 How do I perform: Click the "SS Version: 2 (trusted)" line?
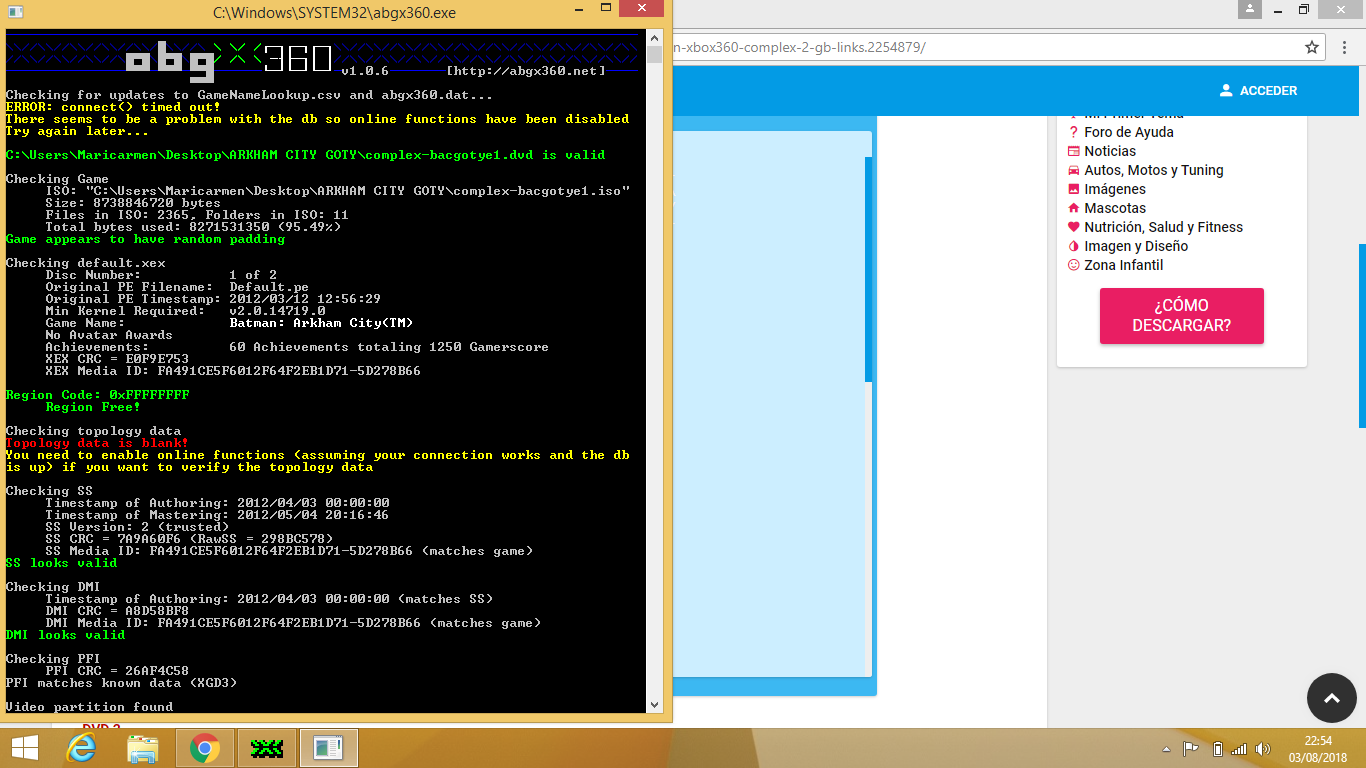tap(137, 527)
